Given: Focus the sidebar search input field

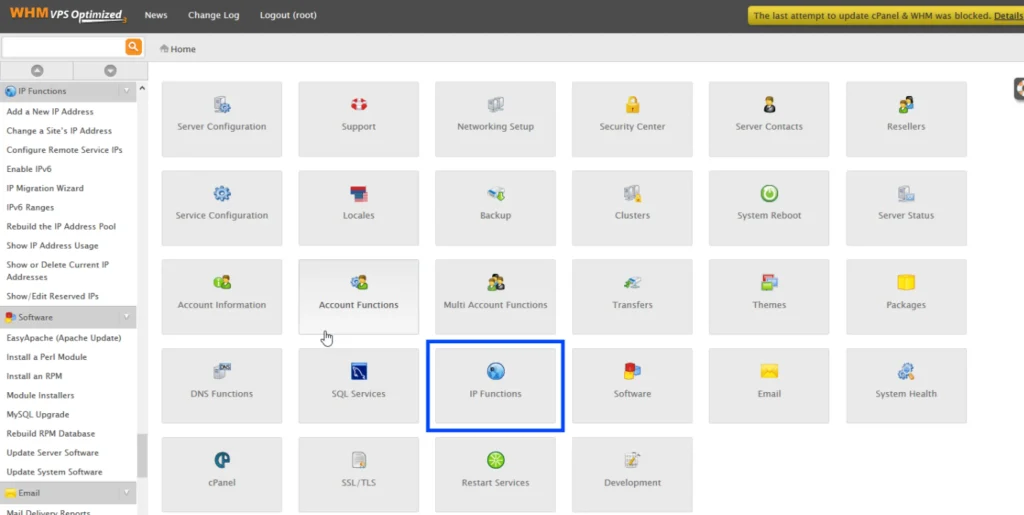Looking at the screenshot, I should [63, 47].
